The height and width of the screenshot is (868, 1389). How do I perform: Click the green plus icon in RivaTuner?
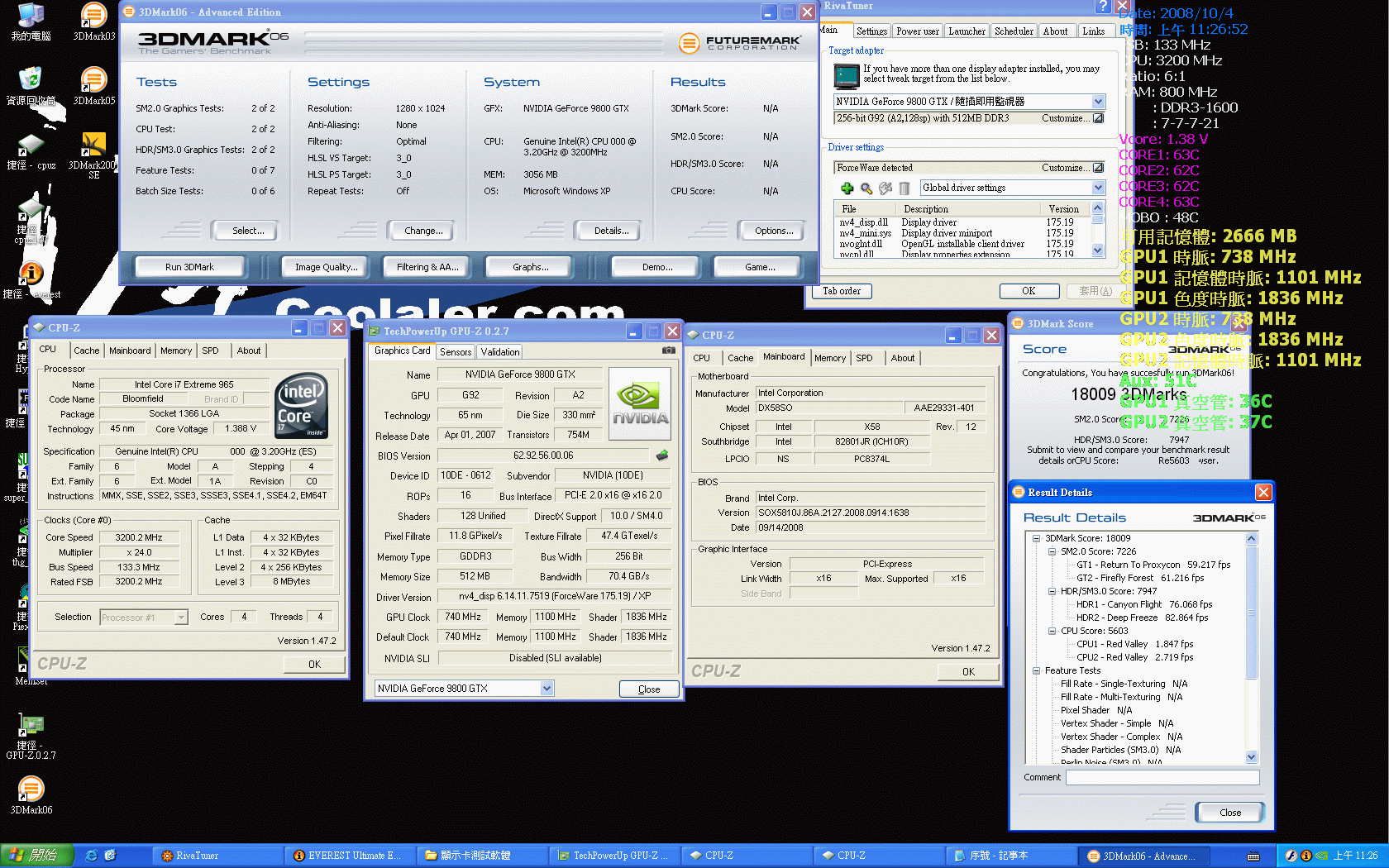847,188
